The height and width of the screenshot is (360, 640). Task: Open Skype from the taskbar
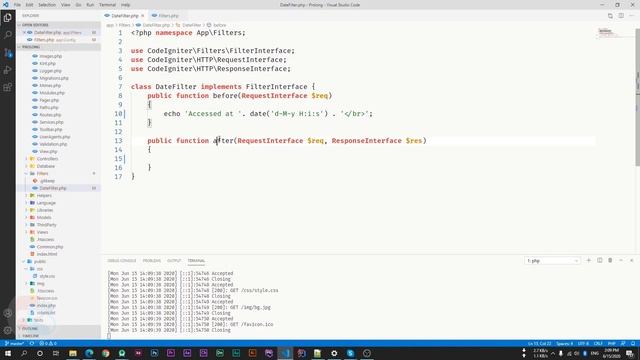(x=350, y=353)
